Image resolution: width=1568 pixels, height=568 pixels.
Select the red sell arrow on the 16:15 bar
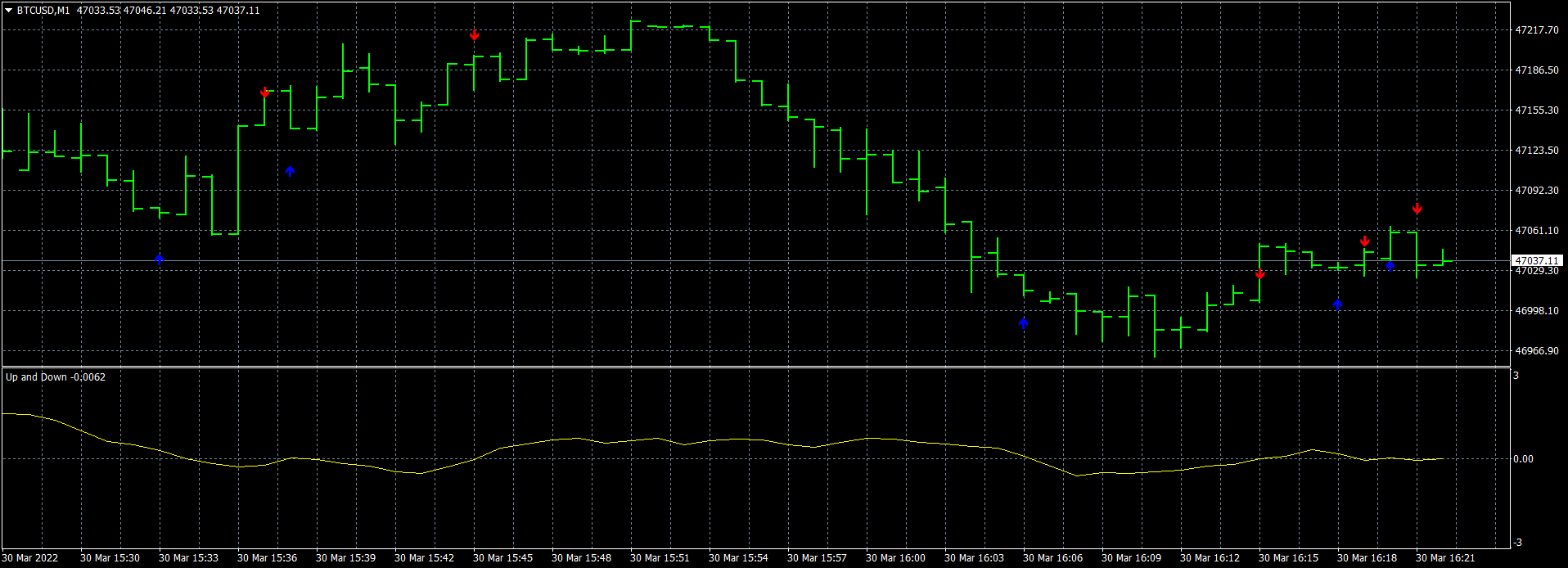[x=1260, y=274]
